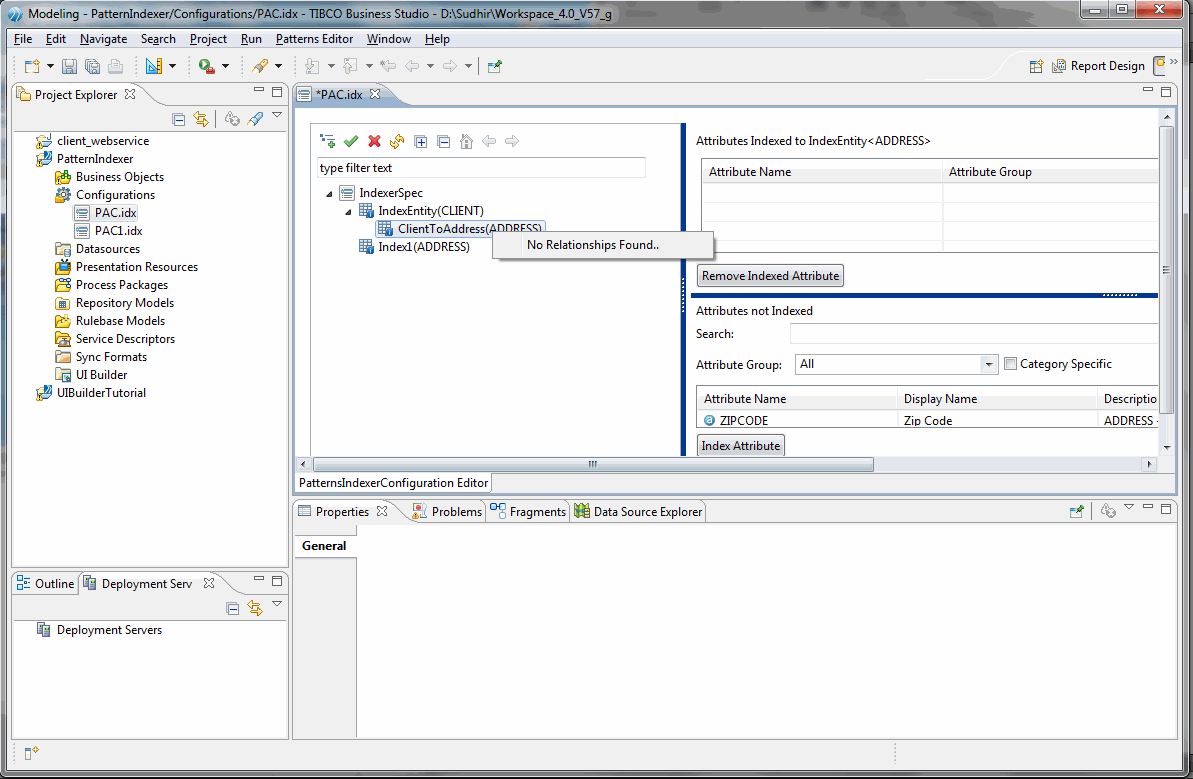This screenshot has width=1193, height=779.
Task: Switch to the Problems tab
Action: [x=447, y=512]
